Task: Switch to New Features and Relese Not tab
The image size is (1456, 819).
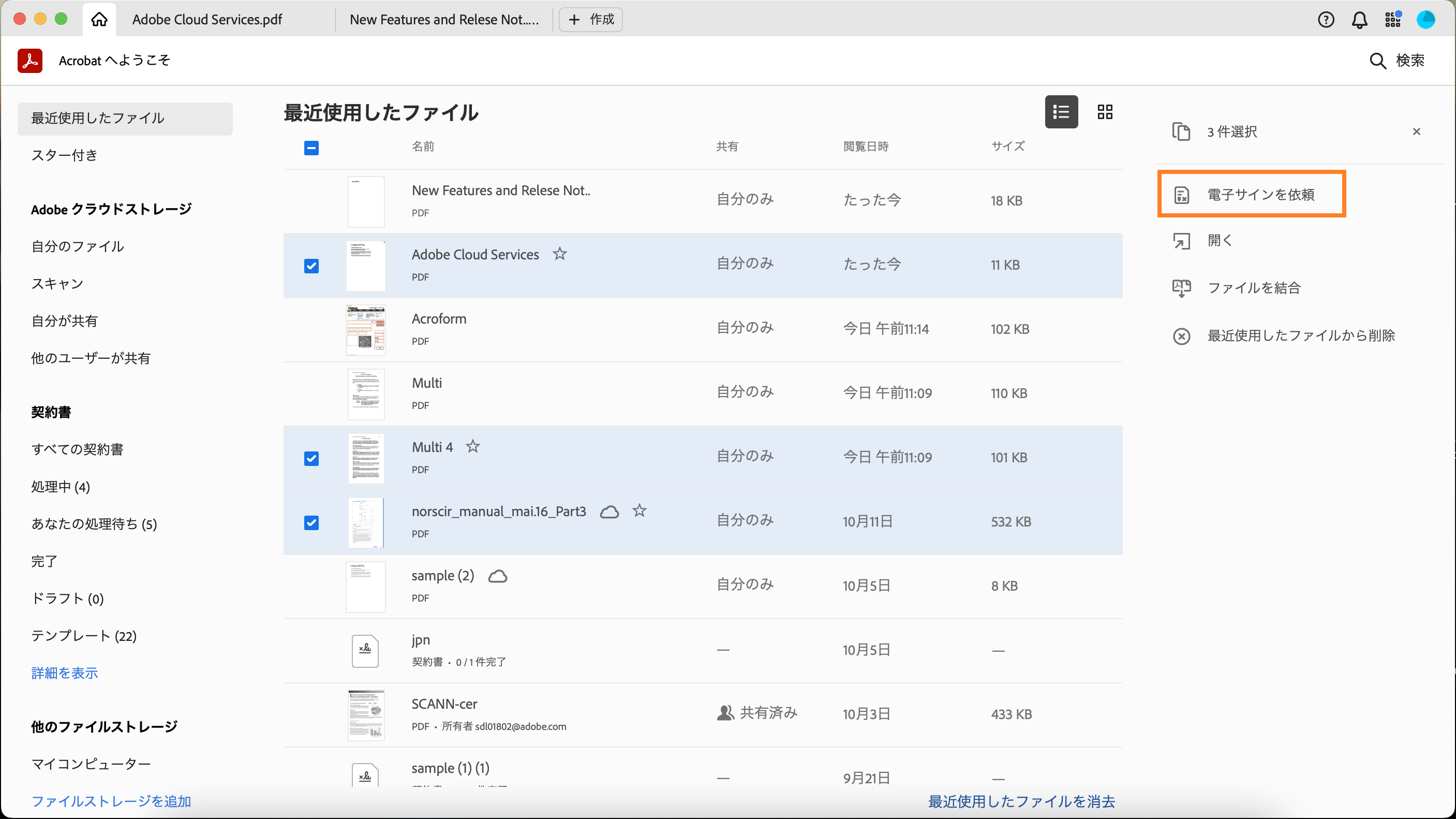Action: [x=444, y=19]
